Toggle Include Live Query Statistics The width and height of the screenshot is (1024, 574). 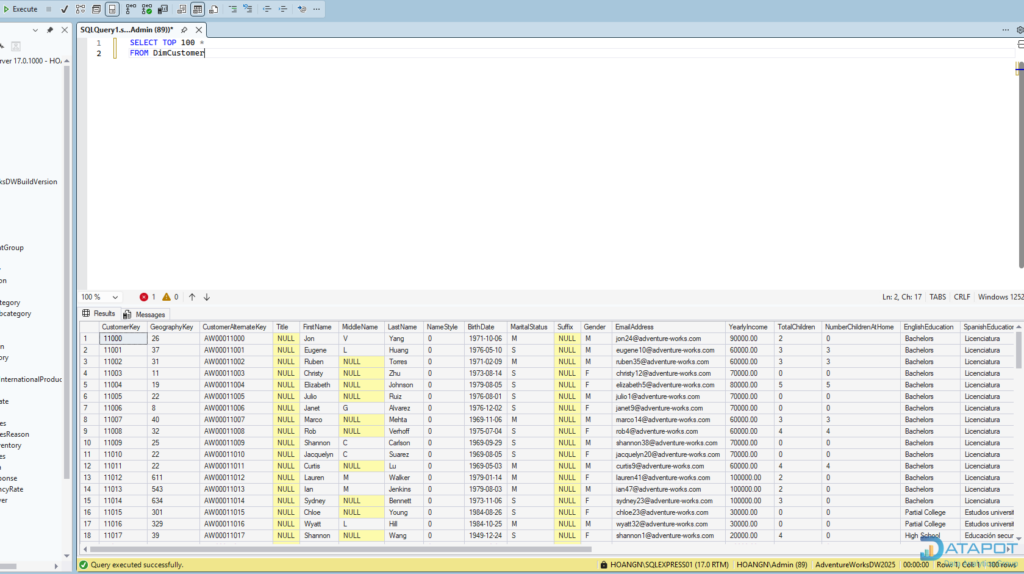point(147,9)
